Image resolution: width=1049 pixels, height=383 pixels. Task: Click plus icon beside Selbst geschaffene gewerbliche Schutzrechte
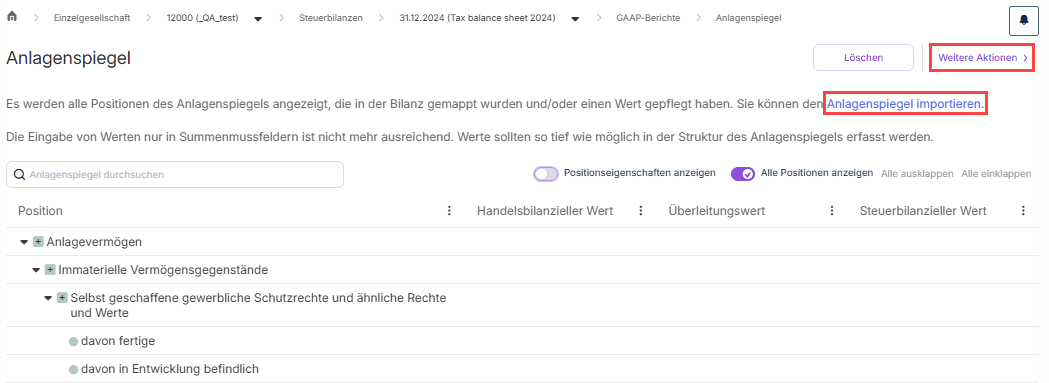(62, 298)
